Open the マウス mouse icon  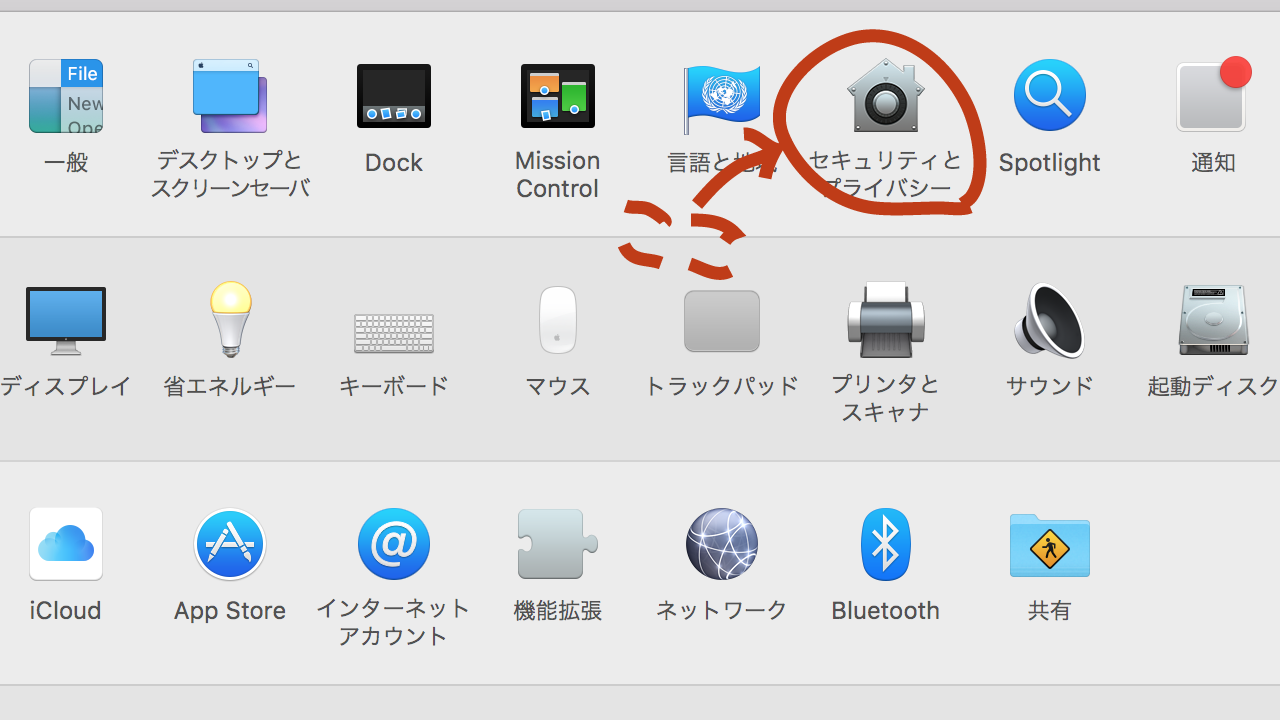coord(558,320)
